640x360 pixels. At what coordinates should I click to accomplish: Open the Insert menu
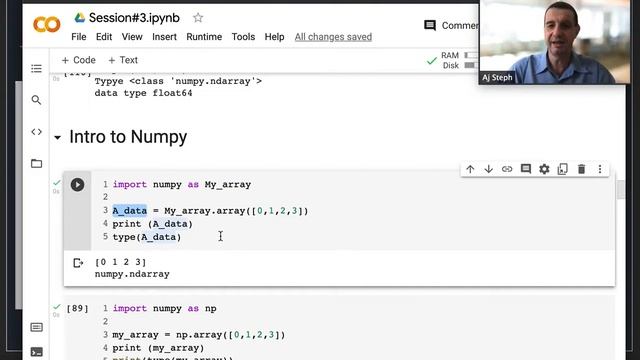(164, 37)
